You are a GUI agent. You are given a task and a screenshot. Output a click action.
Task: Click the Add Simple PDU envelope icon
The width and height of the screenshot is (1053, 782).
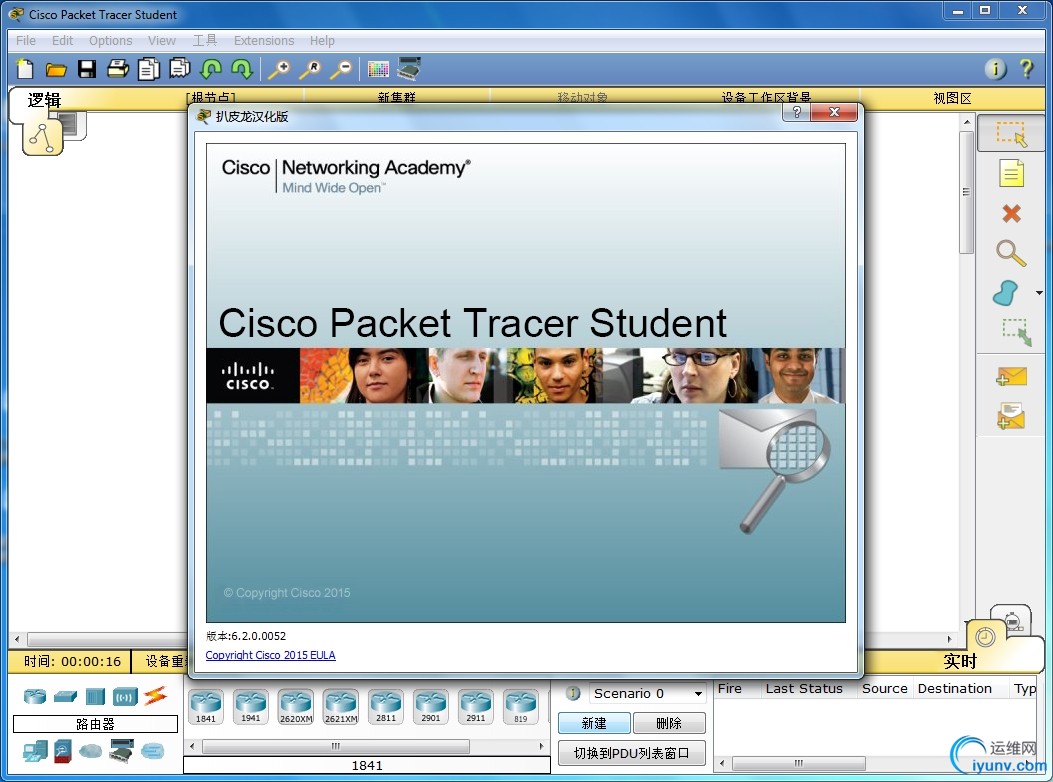click(1012, 377)
